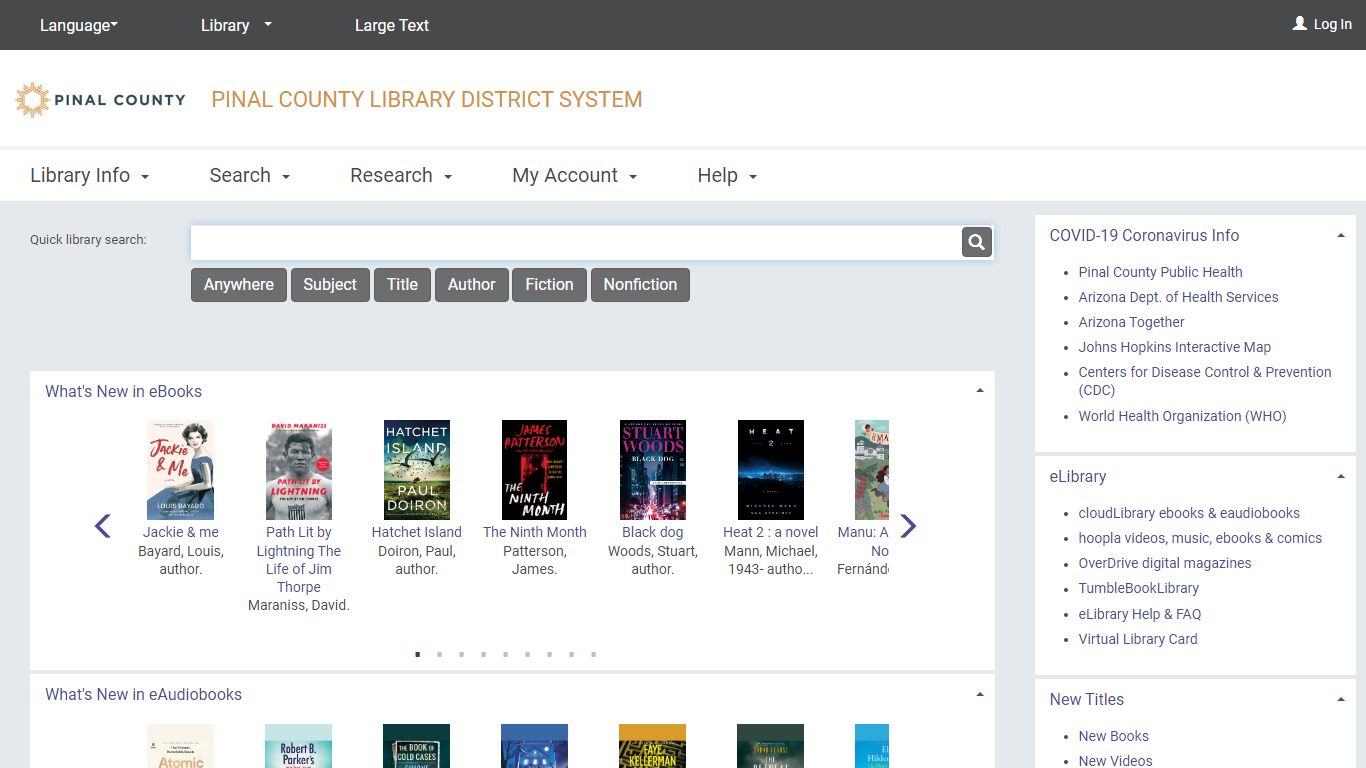Collapse the New Titles panel
The image size is (1366, 768).
(1341, 700)
